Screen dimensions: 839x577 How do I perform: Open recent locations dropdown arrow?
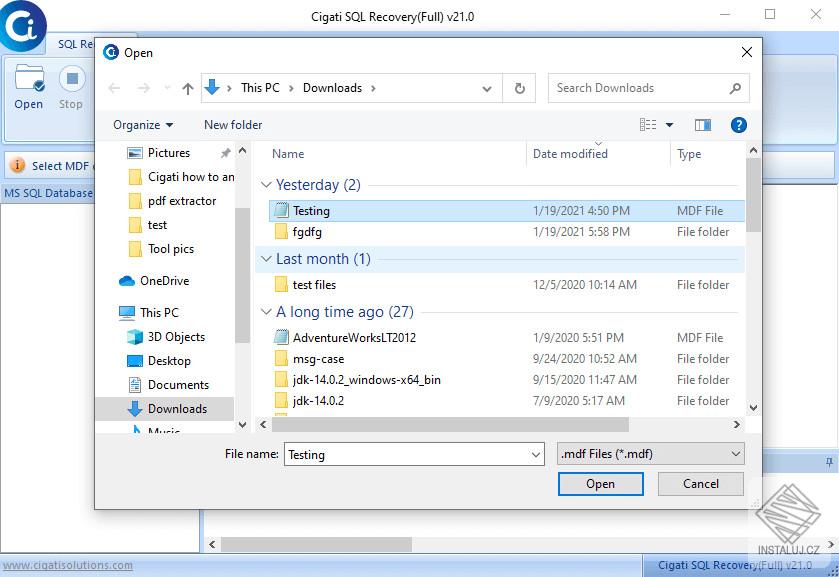click(x=167, y=88)
